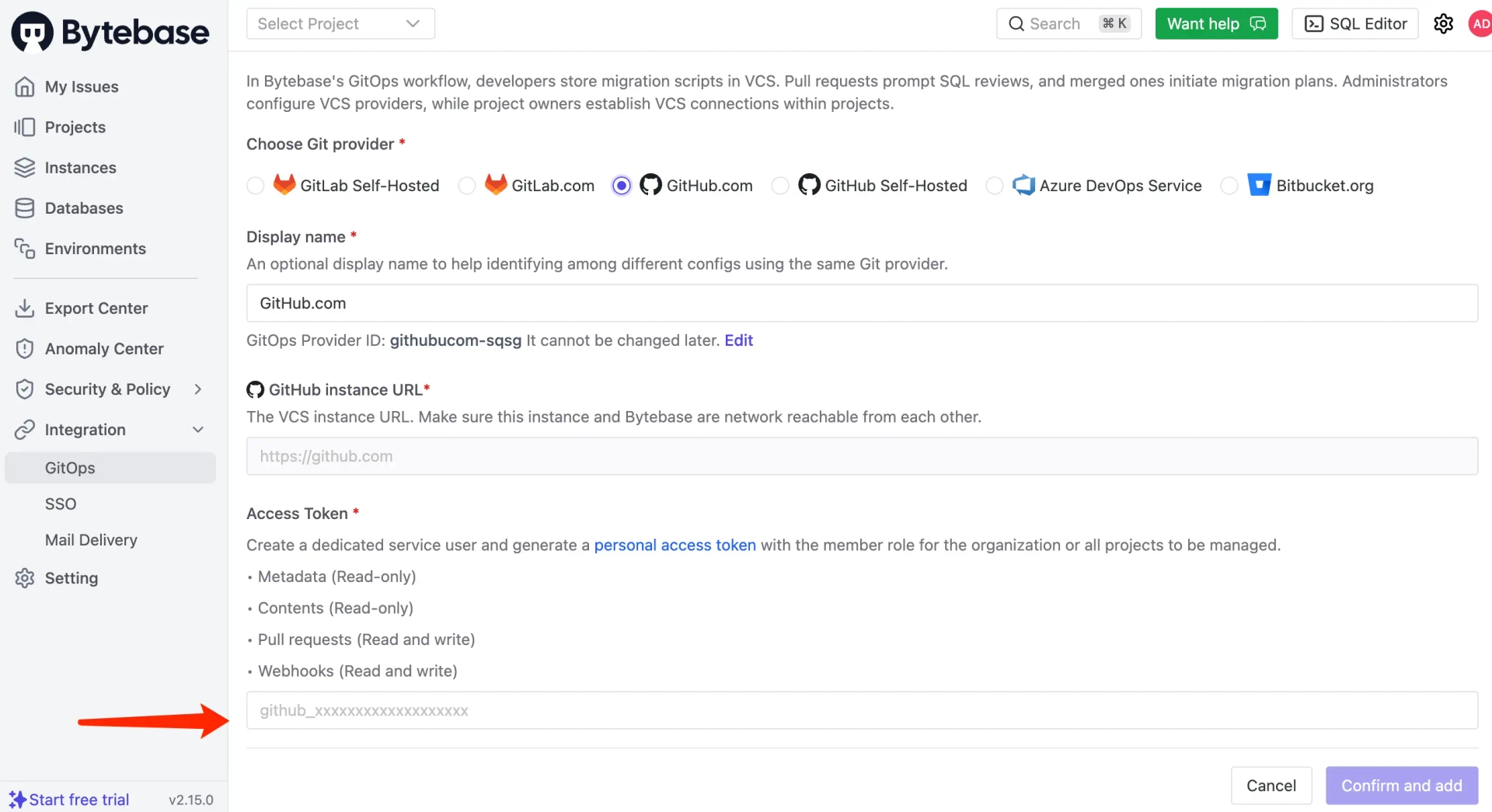Go to Projects page
Image resolution: width=1492 pixels, height=812 pixels.
75,127
